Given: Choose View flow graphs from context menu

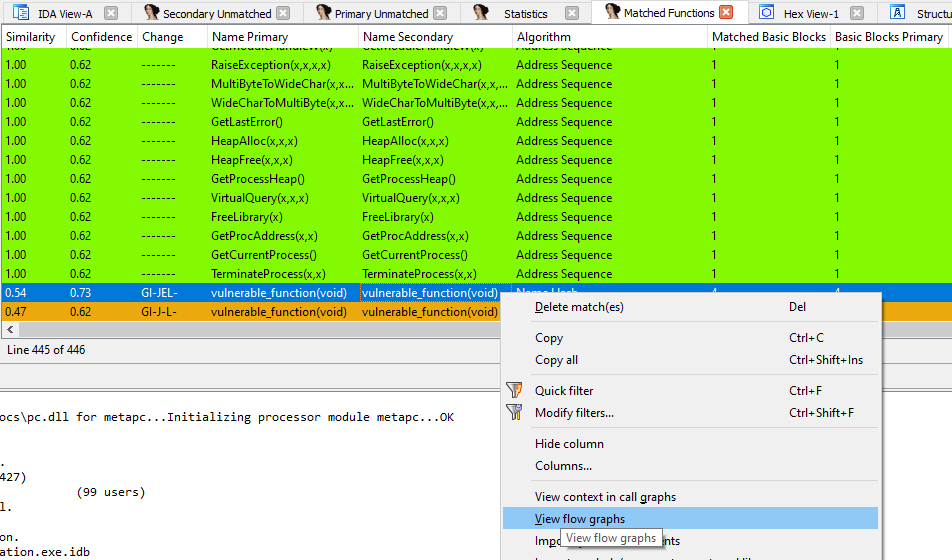Looking at the screenshot, I should pyautogui.click(x=580, y=518).
